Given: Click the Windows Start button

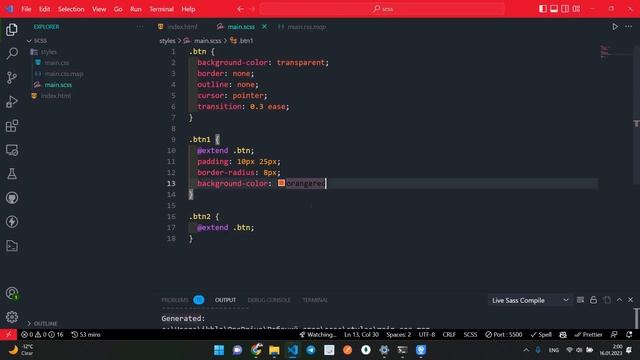Looking at the screenshot, I should point(219,350).
